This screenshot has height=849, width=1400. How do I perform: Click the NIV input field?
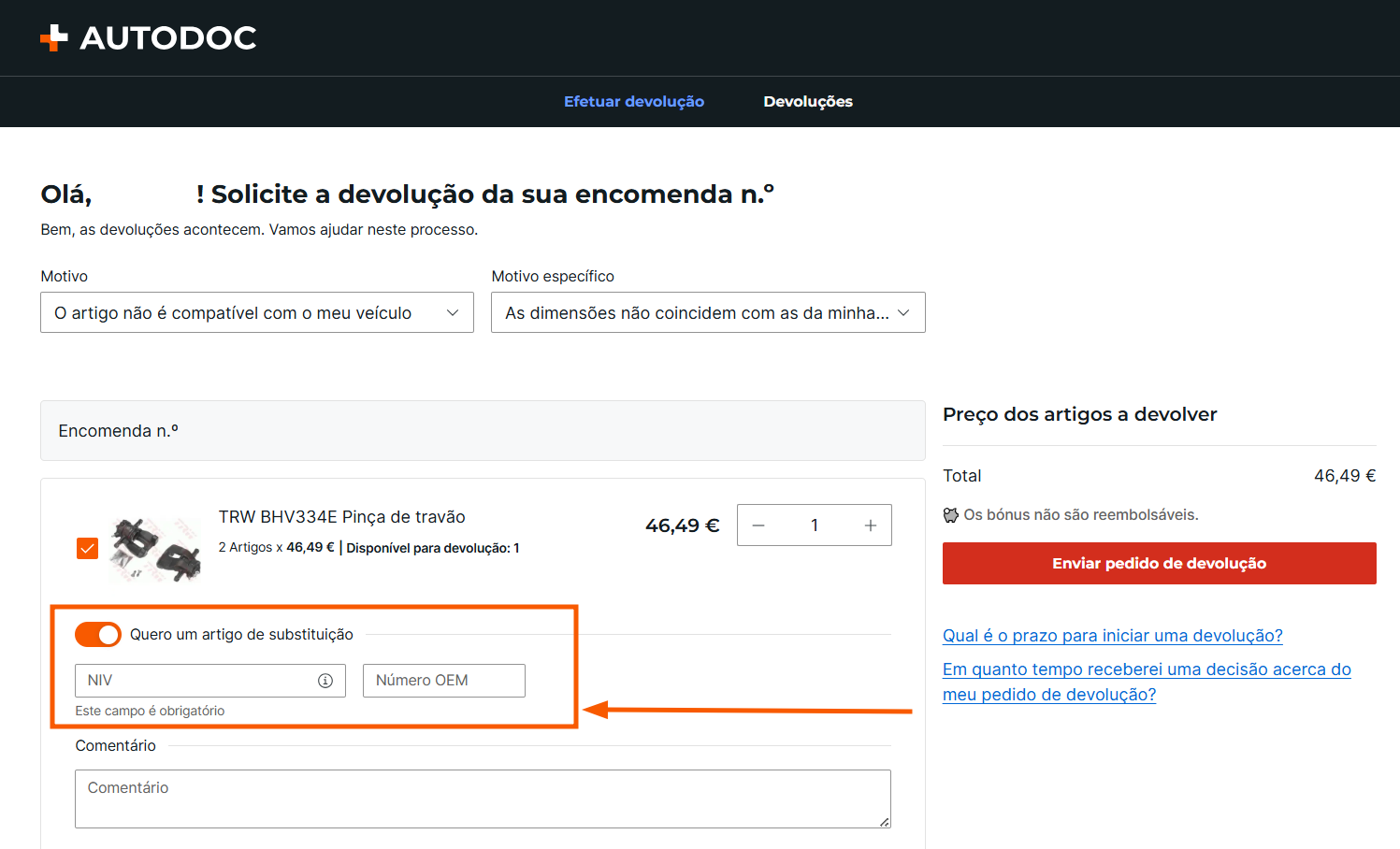[x=210, y=681]
